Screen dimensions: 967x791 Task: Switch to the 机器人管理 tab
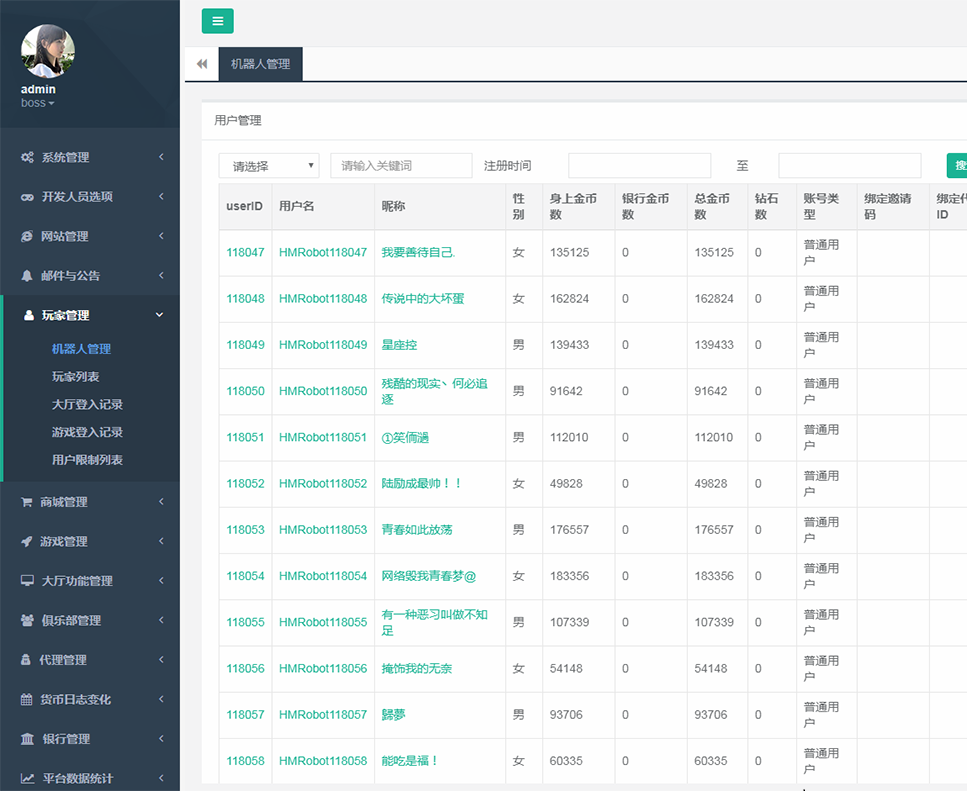tap(260, 64)
